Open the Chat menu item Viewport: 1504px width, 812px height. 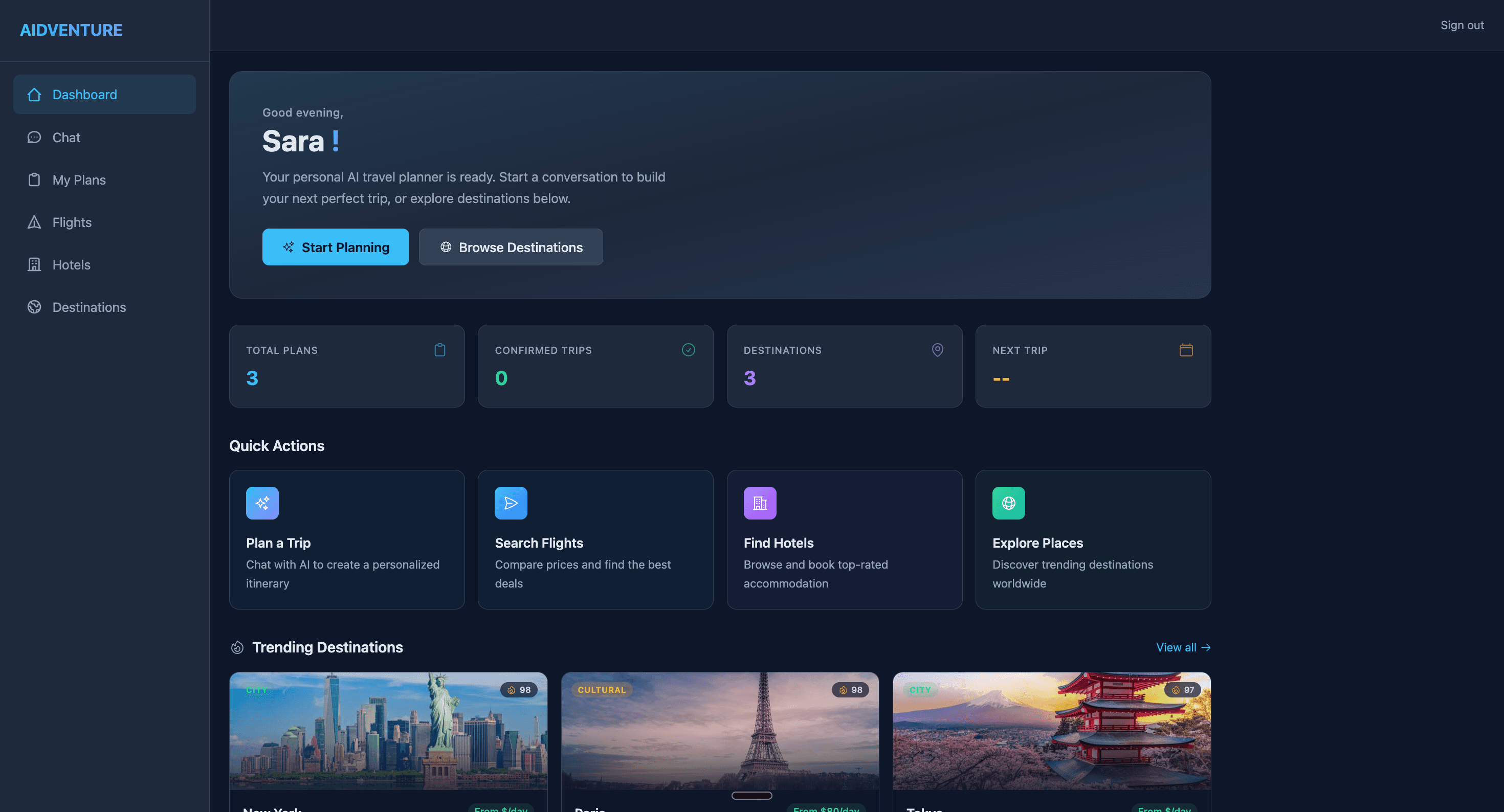(104, 137)
